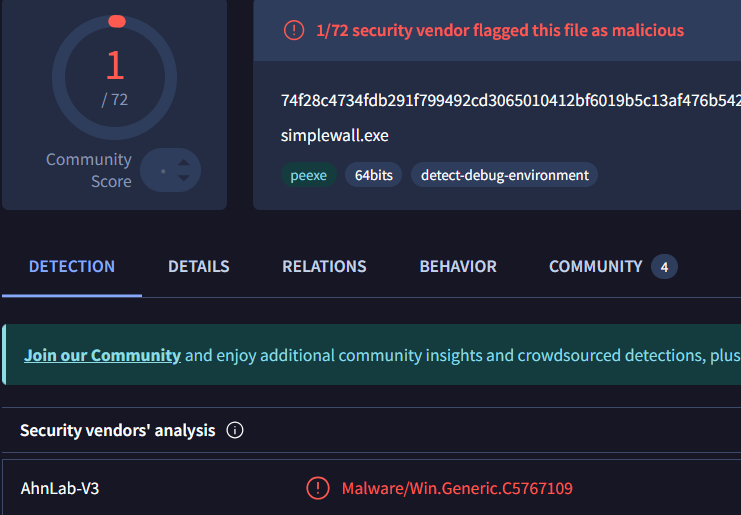
Task: Open the COMMUNITY tab
Action: point(595,266)
